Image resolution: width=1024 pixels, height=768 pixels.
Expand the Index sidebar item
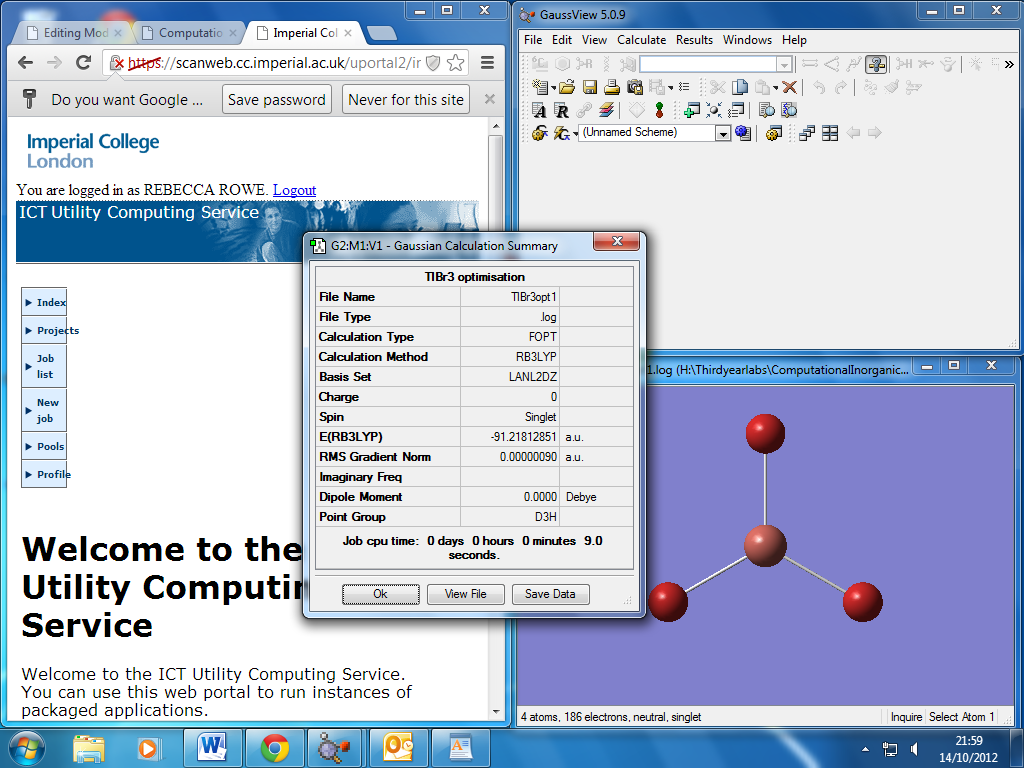pyautogui.click(x=44, y=302)
